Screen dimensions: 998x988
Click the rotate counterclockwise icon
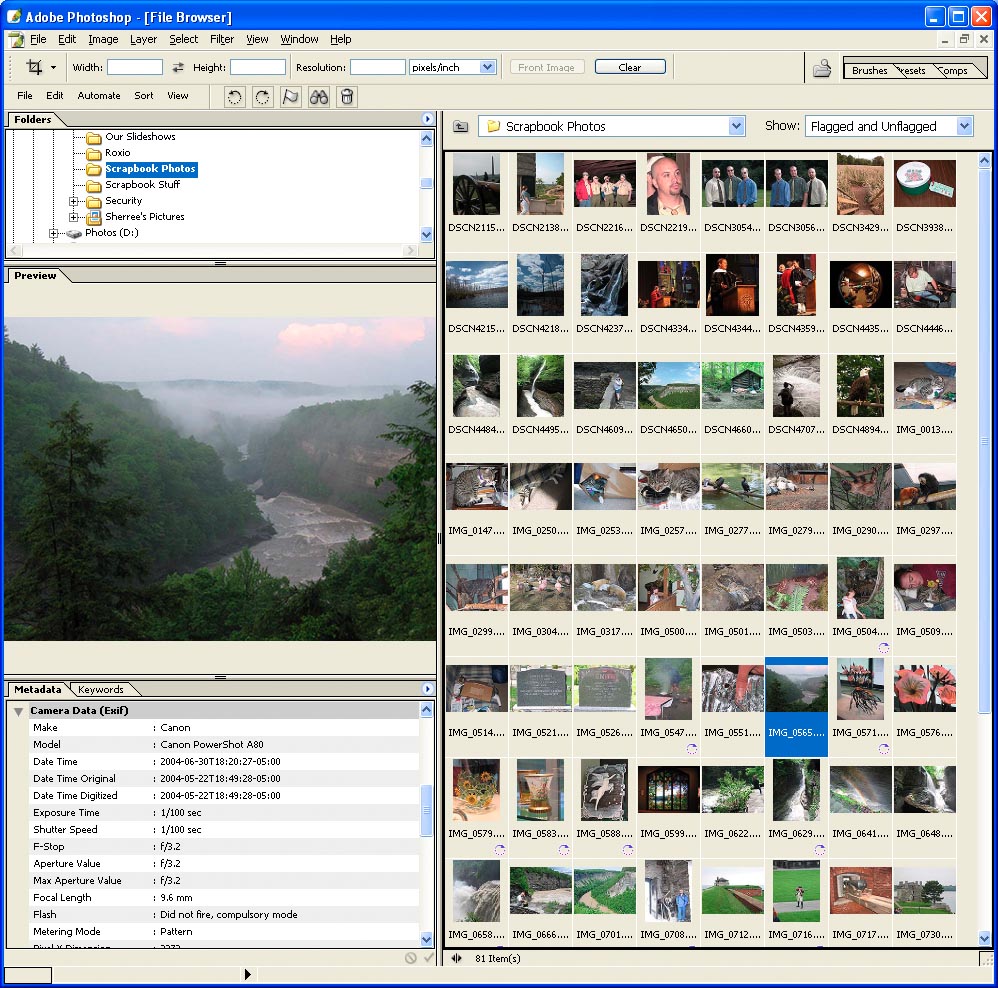(234, 96)
